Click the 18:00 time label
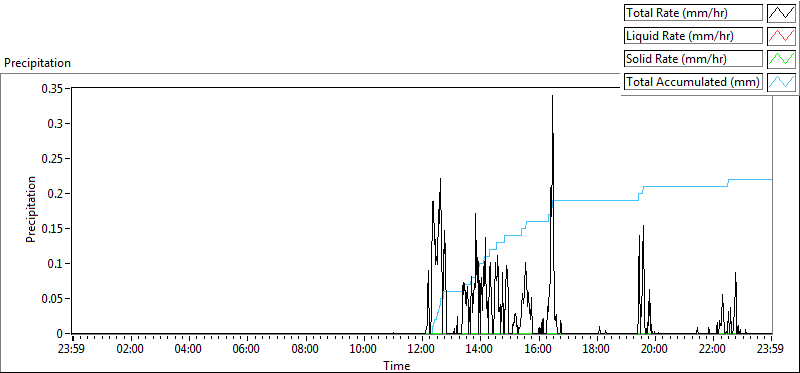The width and height of the screenshot is (800, 373). [597, 350]
